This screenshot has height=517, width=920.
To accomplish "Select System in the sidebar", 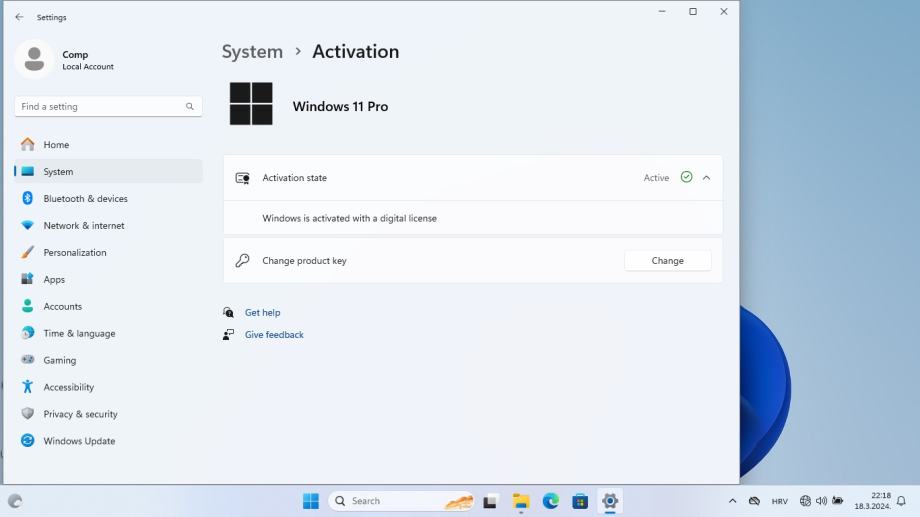I will 108,171.
